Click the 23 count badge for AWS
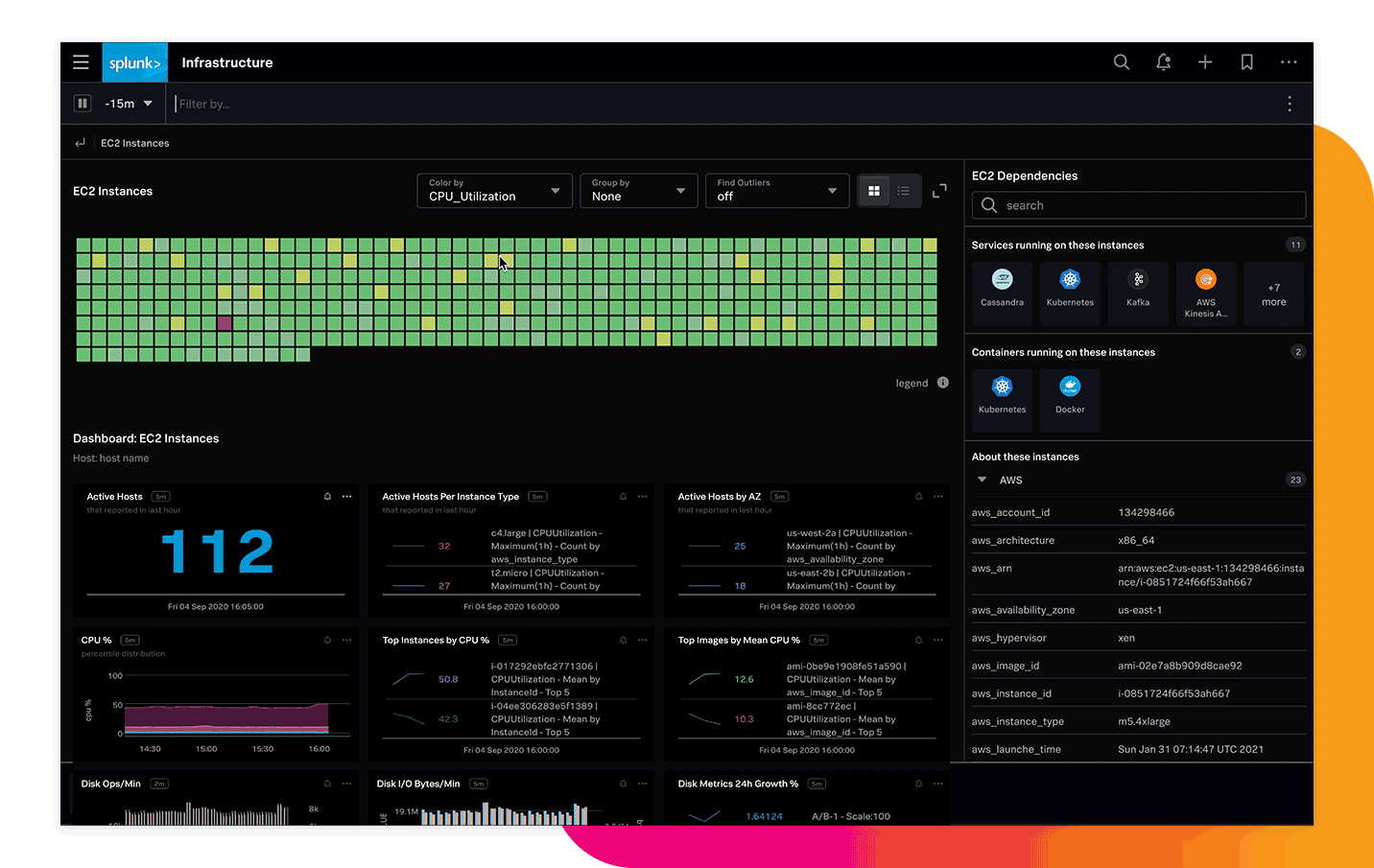 [1295, 480]
